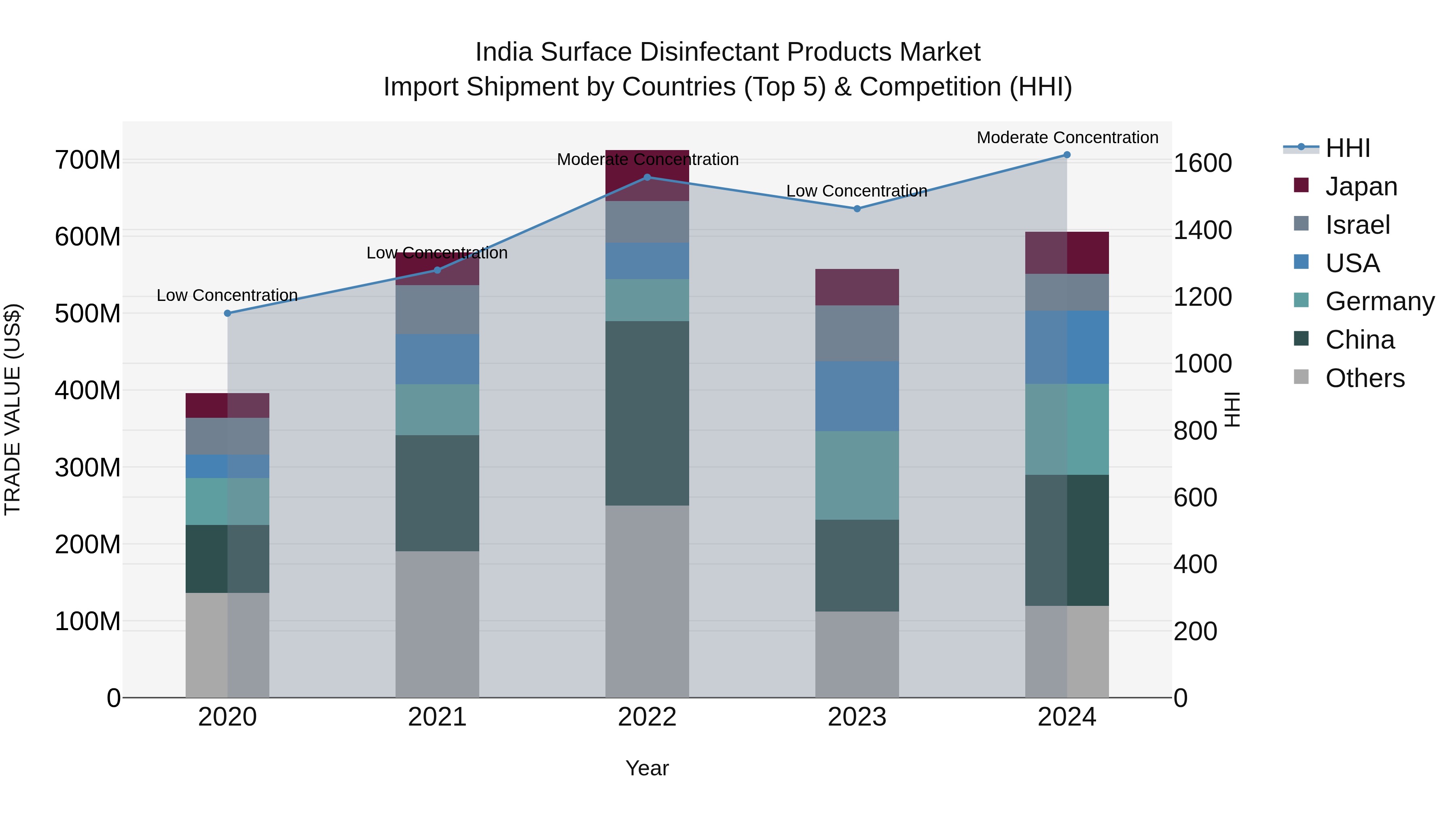The height and width of the screenshot is (819, 1456).
Task: Click the 'TRADE VALUE (US$)' axis title
Action: point(13,409)
